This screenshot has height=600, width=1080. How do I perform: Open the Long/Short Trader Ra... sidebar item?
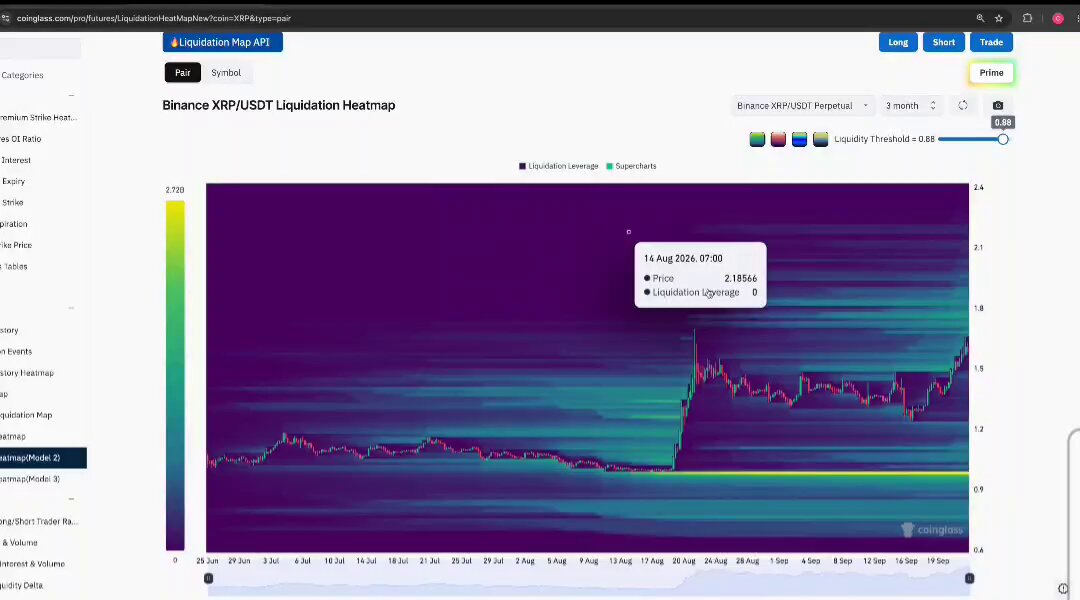(39, 521)
